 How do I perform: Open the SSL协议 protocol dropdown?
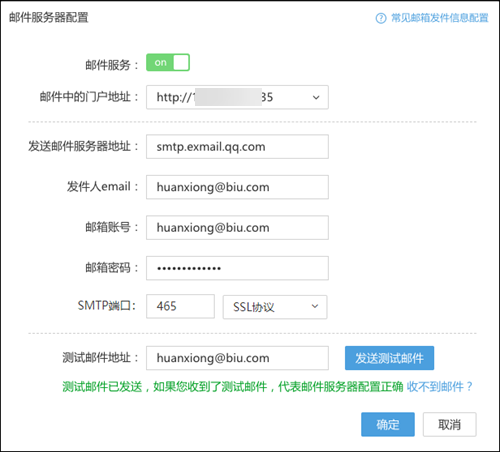[x=275, y=307]
